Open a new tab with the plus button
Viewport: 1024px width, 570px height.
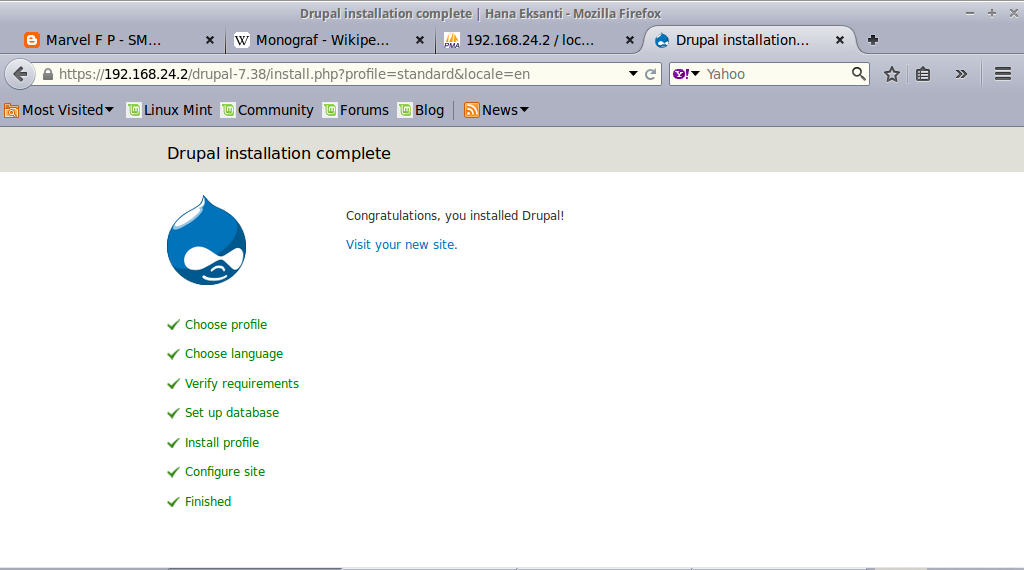pos(872,40)
